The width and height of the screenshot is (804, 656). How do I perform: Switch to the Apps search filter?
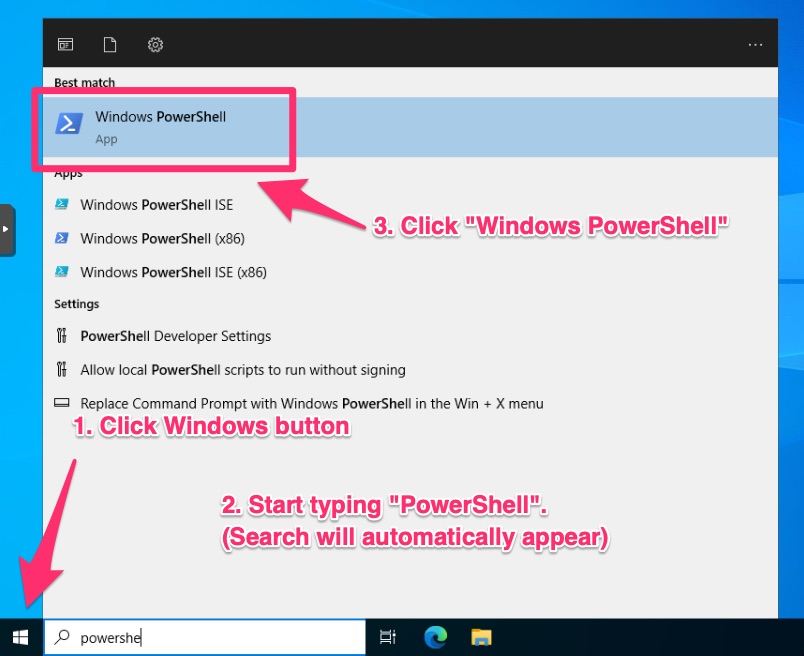tap(65, 44)
